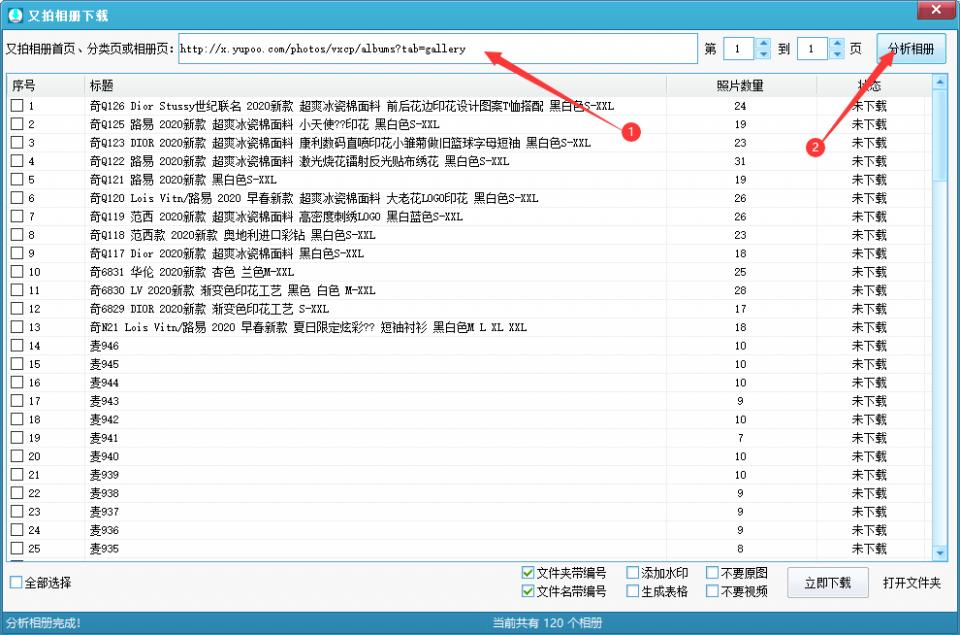Image resolution: width=960 pixels, height=635 pixels.
Task: Sort by the 标题 column header
Action: pyautogui.click(x=375, y=85)
